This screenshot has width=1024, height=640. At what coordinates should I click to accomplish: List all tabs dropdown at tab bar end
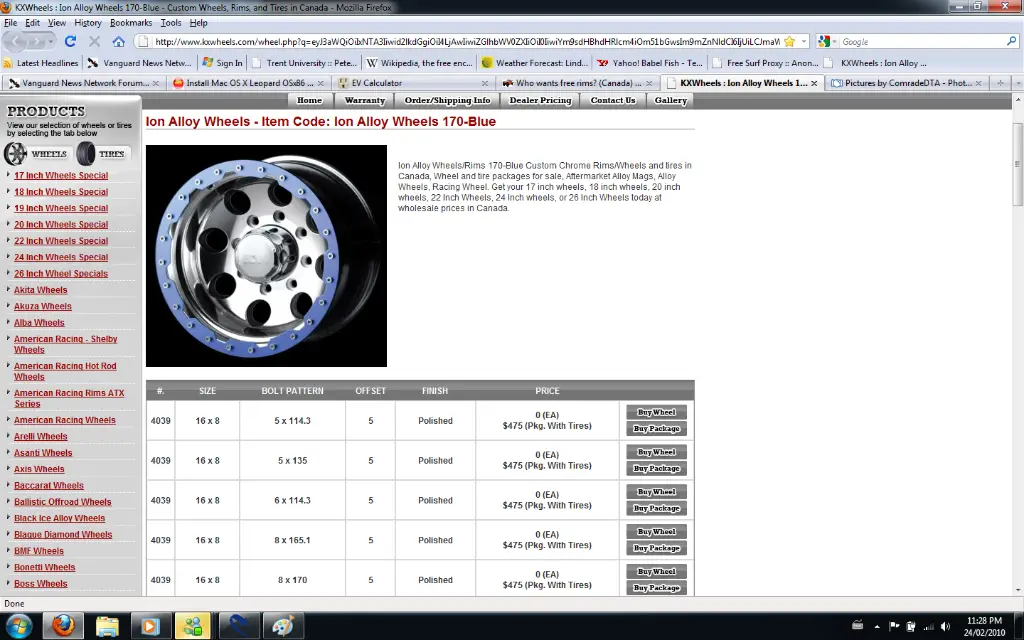1017,83
